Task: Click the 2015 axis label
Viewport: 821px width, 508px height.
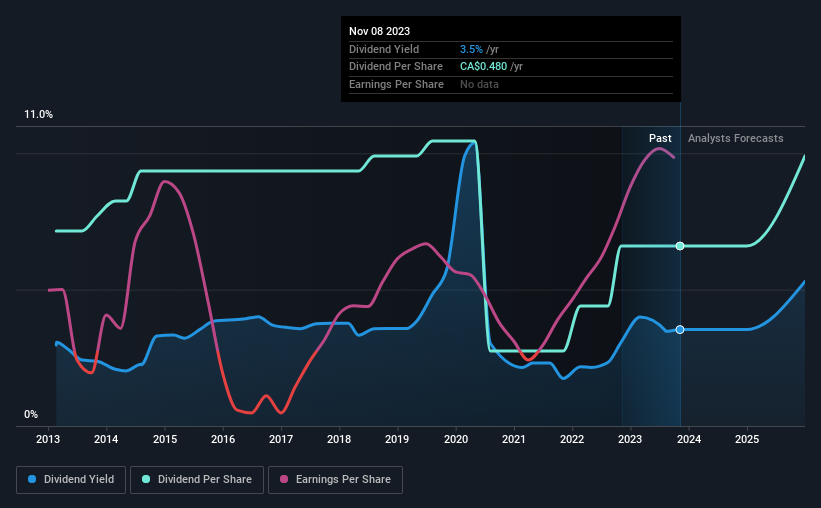Action: pos(165,439)
